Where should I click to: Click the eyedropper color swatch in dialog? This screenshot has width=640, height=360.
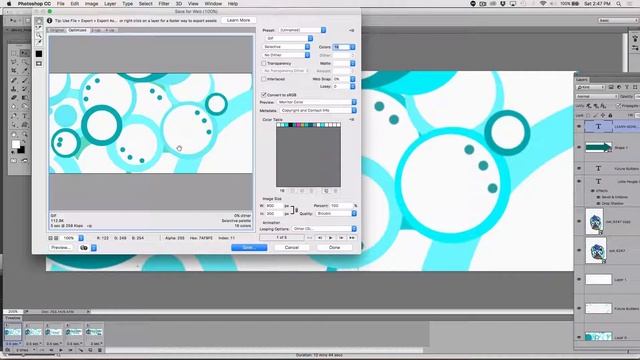(x=39, y=54)
